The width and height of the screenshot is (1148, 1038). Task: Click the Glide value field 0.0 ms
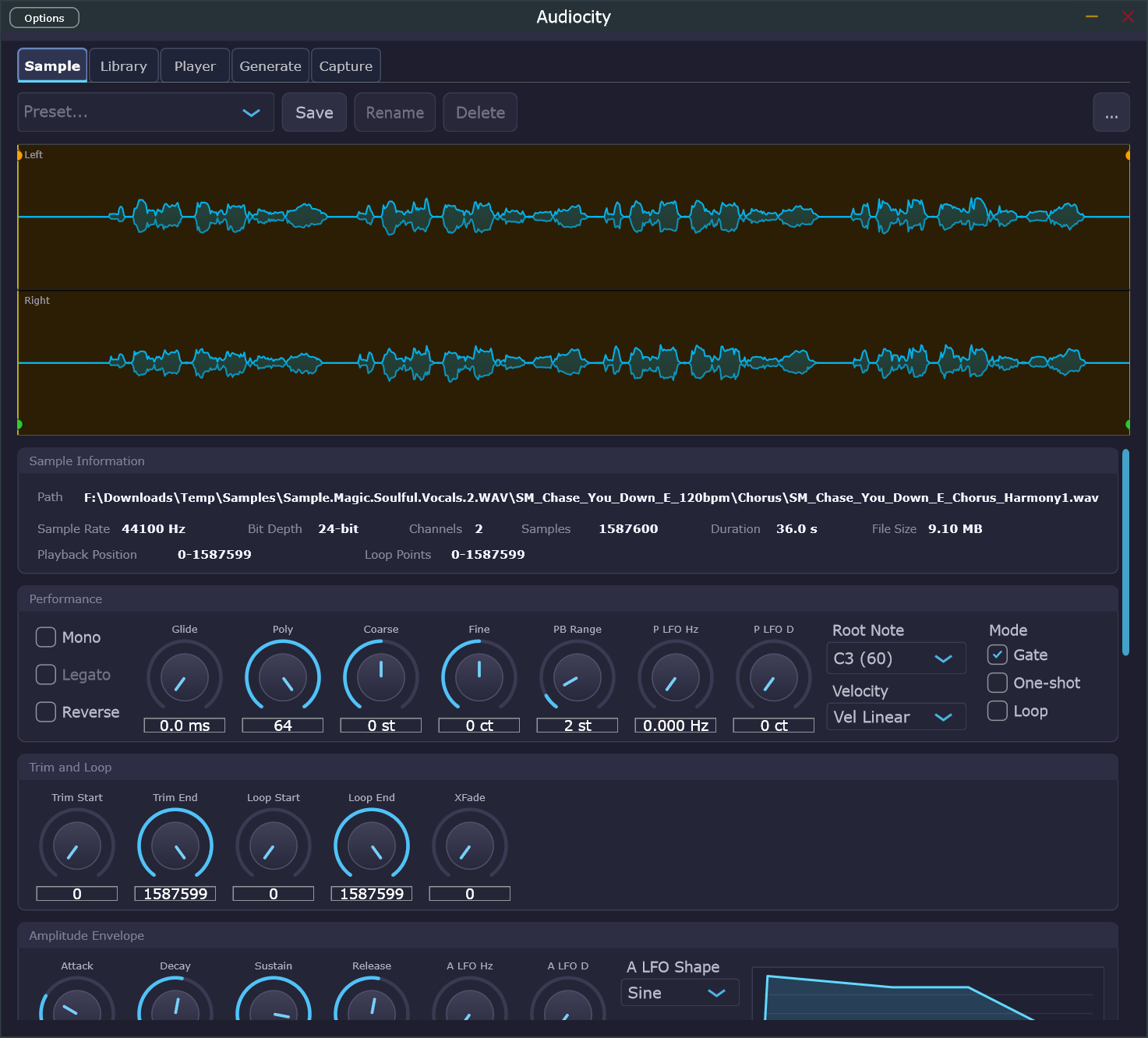point(185,726)
